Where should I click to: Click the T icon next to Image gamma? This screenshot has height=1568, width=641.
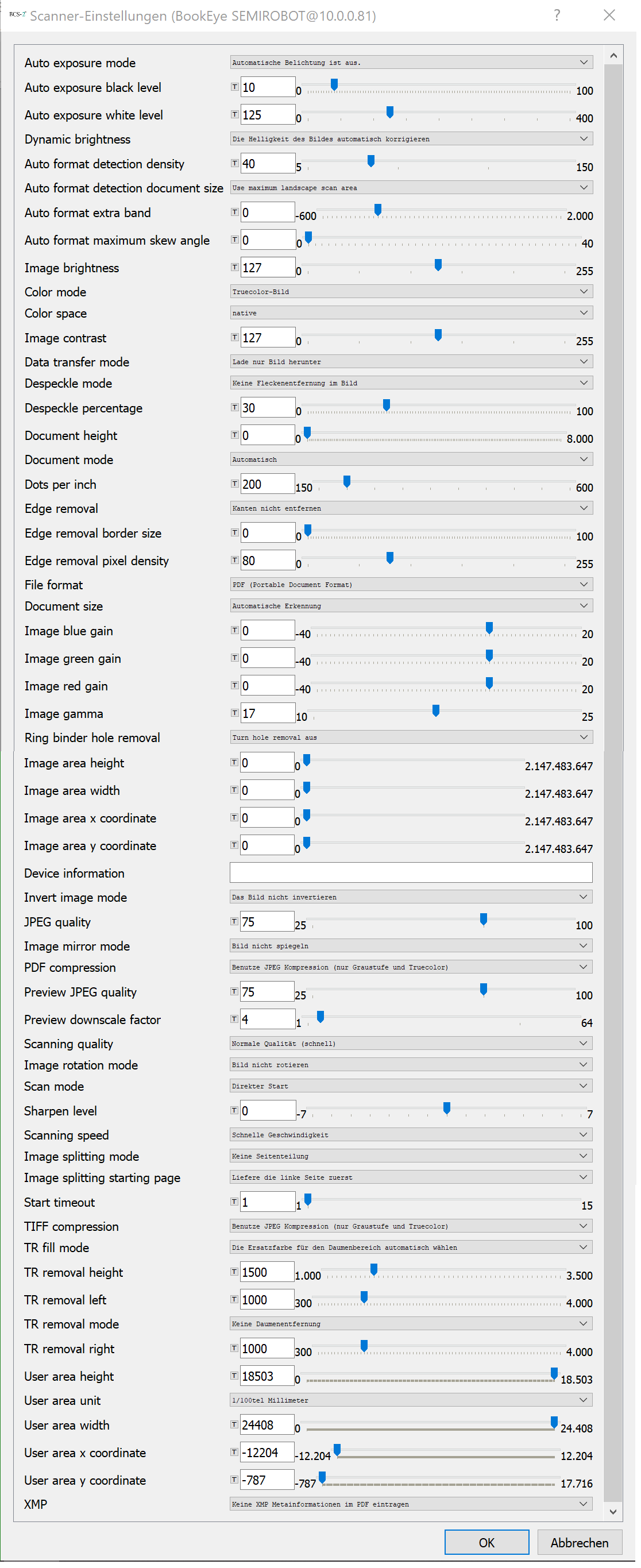tap(234, 713)
